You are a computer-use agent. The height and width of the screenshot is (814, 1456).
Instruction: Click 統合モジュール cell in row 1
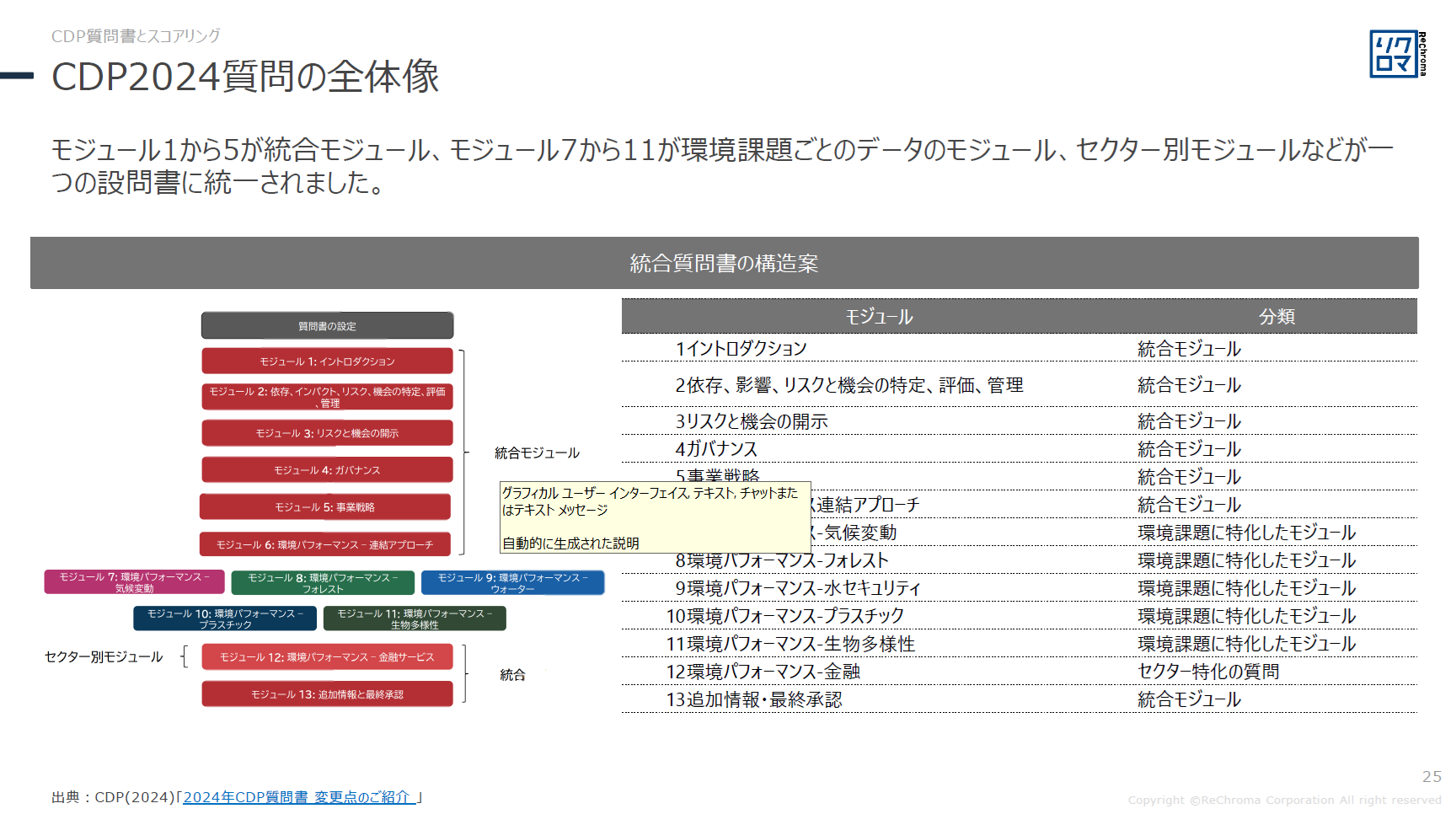pyautogui.click(x=1189, y=349)
